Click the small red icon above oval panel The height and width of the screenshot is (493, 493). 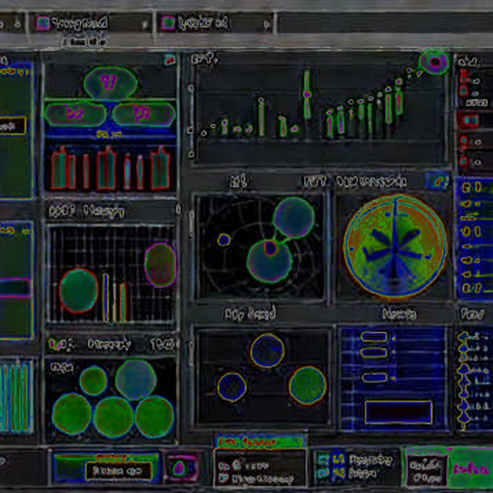[x=170, y=60]
